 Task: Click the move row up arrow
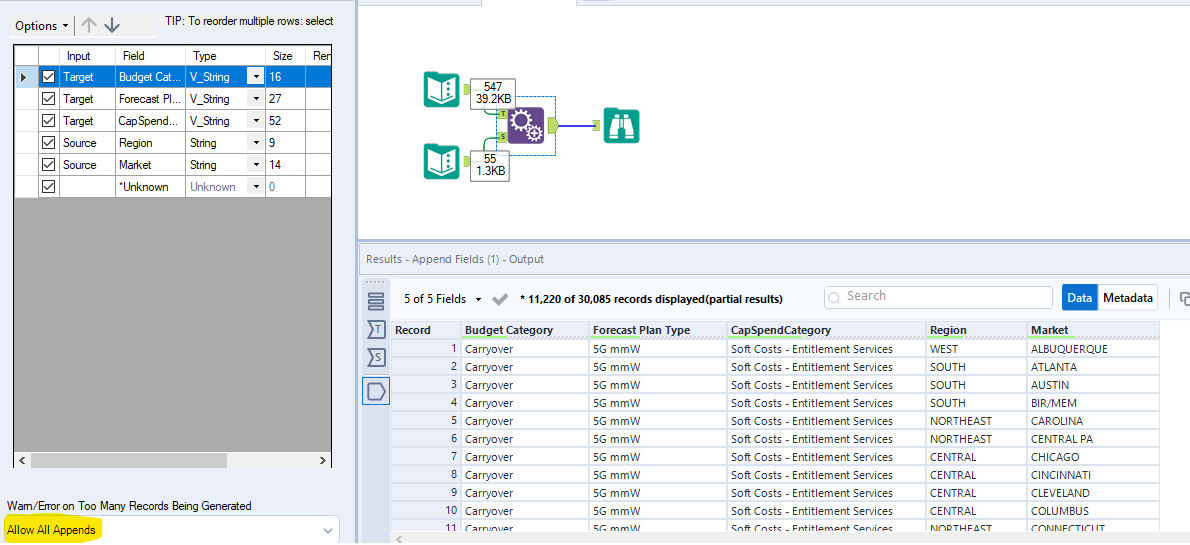[89, 25]
